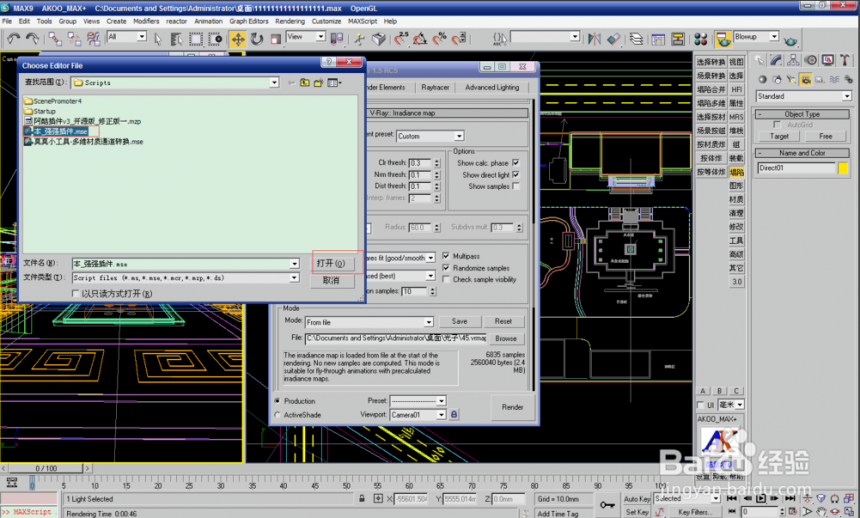Select the ActiveShade radio button
The image size is (860, 518).
point(277,415)
